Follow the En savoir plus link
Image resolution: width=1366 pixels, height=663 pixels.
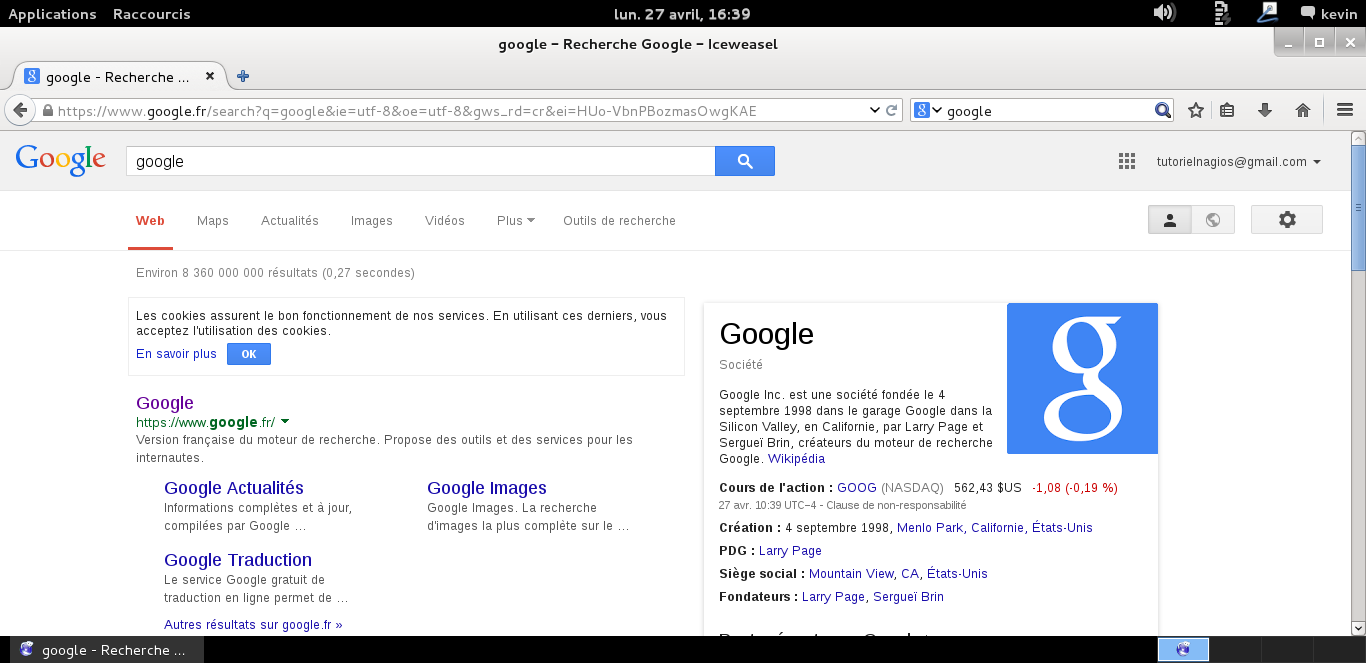[176, 354]
